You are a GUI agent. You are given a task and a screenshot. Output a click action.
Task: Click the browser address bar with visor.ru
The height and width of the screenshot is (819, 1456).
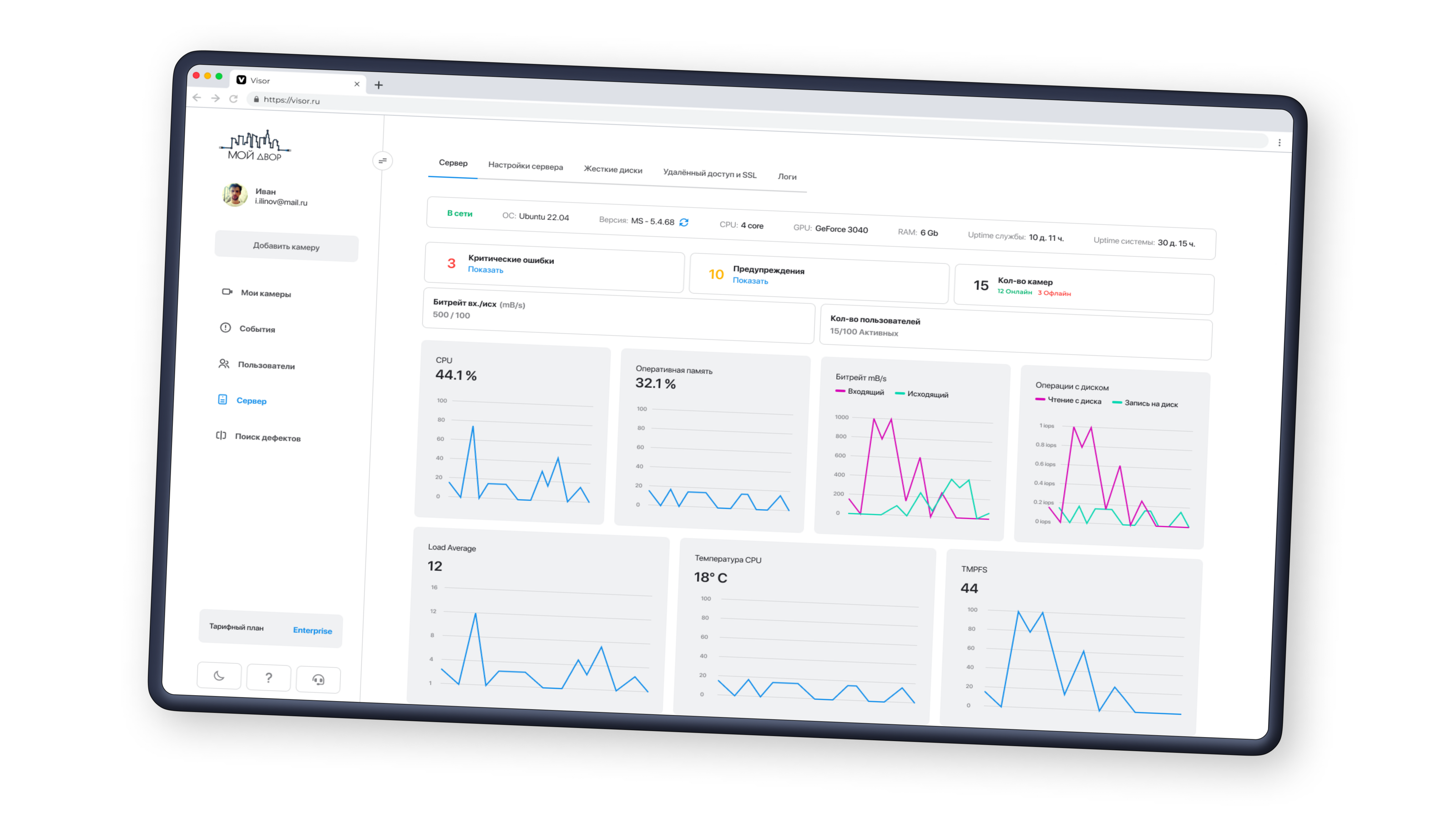pyautogui.click(x=292, y=100)
